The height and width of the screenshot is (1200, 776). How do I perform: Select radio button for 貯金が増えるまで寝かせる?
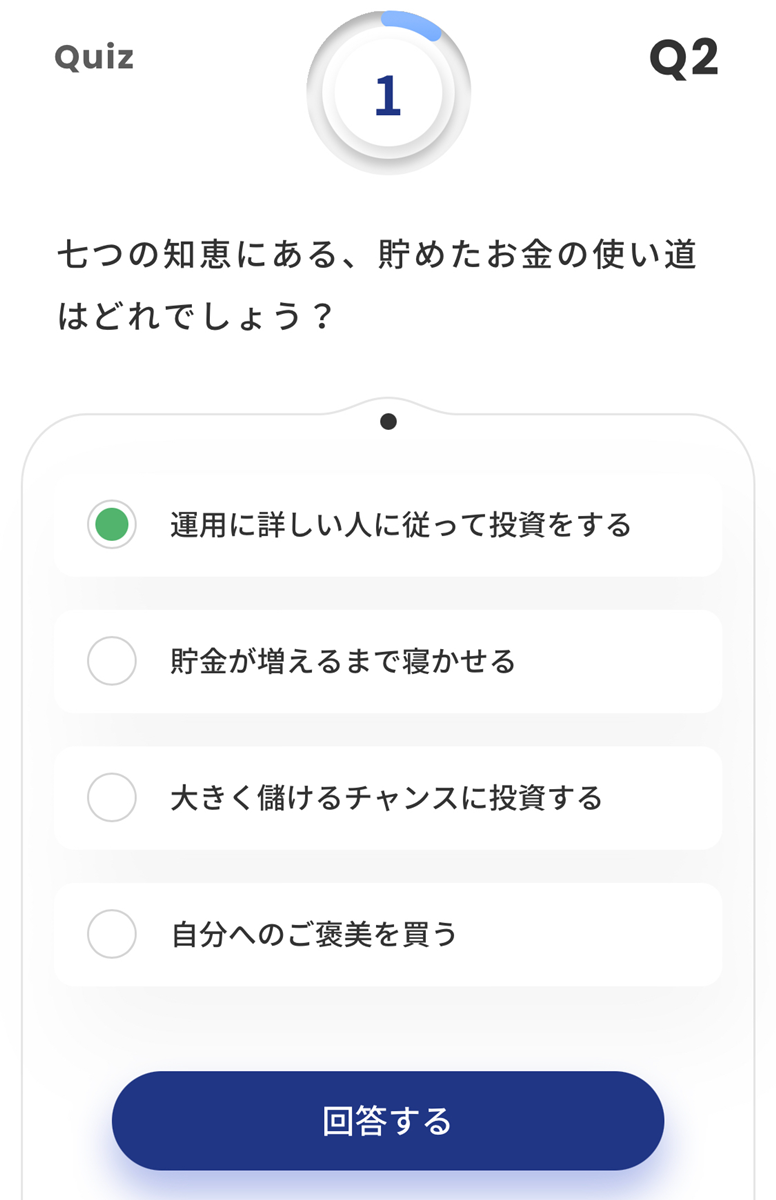[x=111, y=661]
